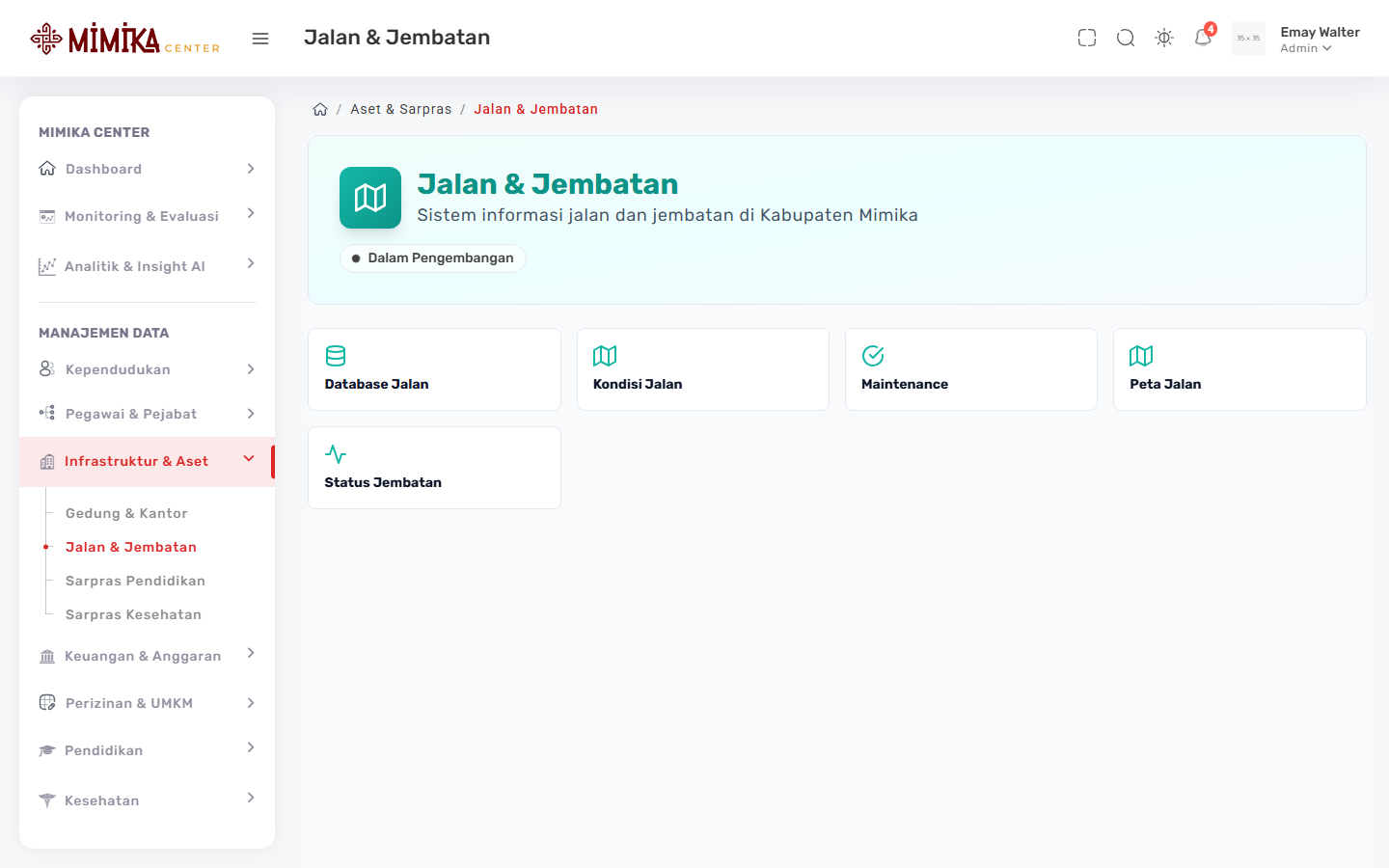1389x868 pixels.
Task: Open Kesehatan sidebar menu
Action: [147, 800]
